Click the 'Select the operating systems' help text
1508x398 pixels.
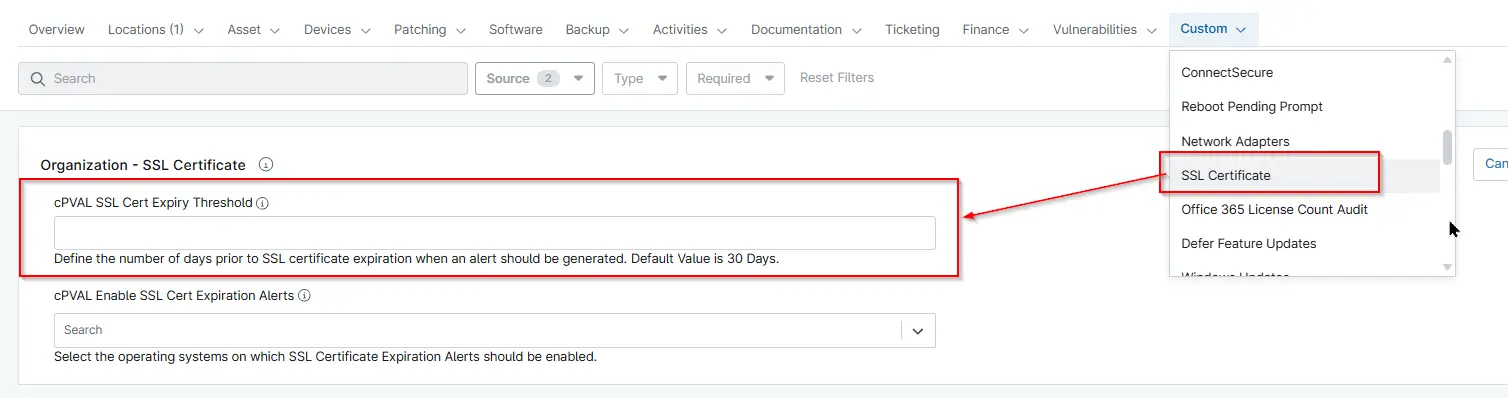tap(325, 356)
